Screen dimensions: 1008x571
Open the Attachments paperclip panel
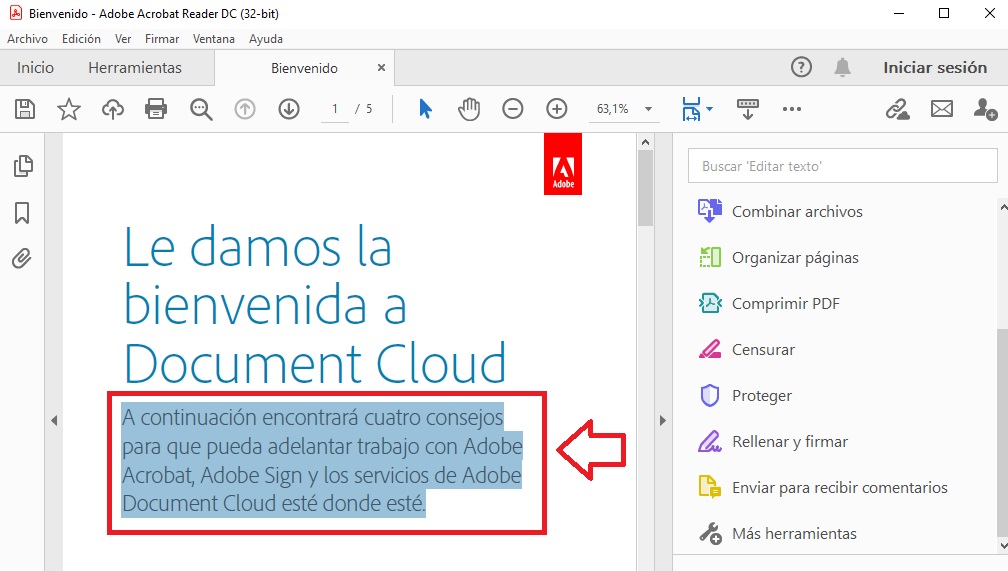22,259
